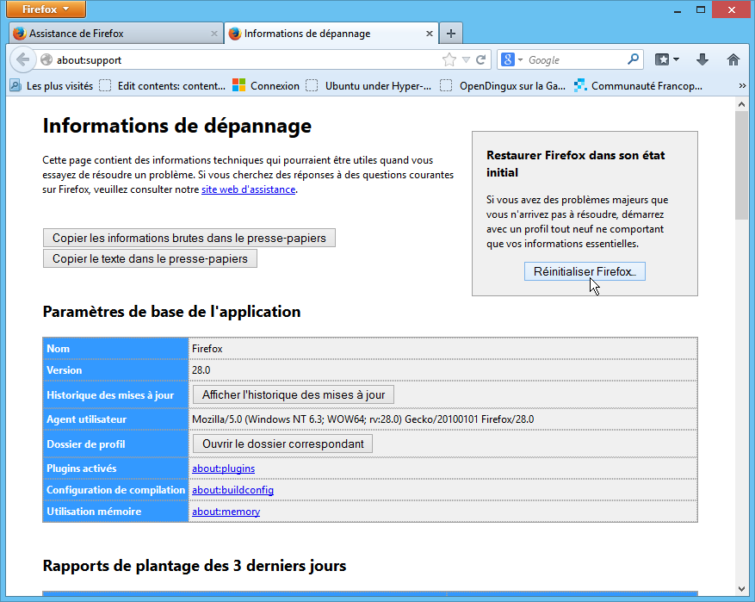Open the orange Firefox menu button
The height and width of the screenshot is (602, 755).
pos(46,9)
